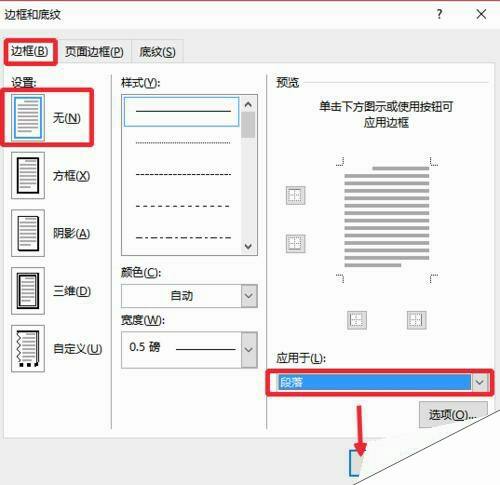Click style list scroll down arrow
The width and height of the screenshot is (500, 485).
[248, 246]
